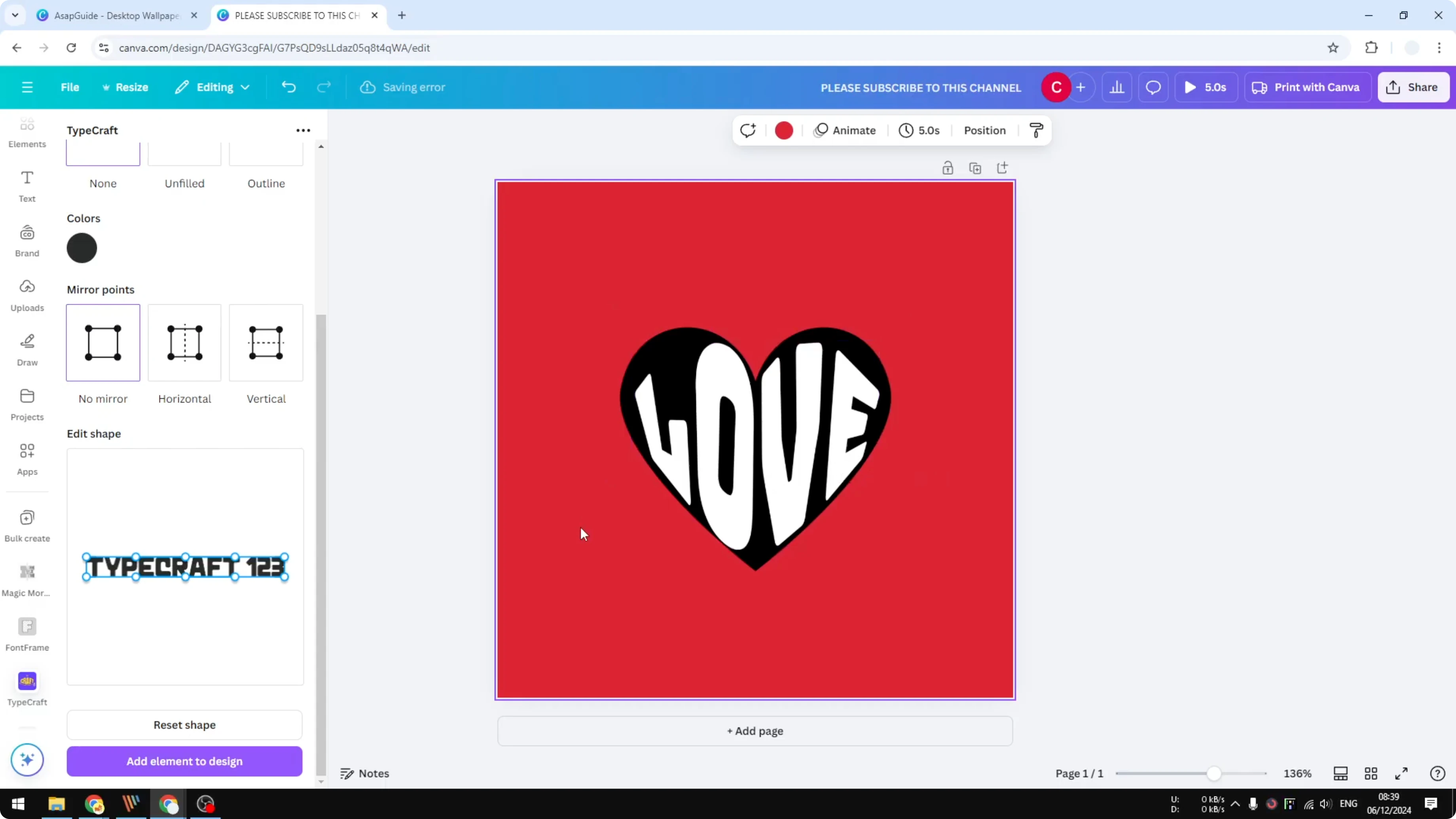Image resolution: width=1456 pixels, height=819 pixels.
Task: Open the browser tab search chevron
Action: pyautogui.click(x=15, y=15)
